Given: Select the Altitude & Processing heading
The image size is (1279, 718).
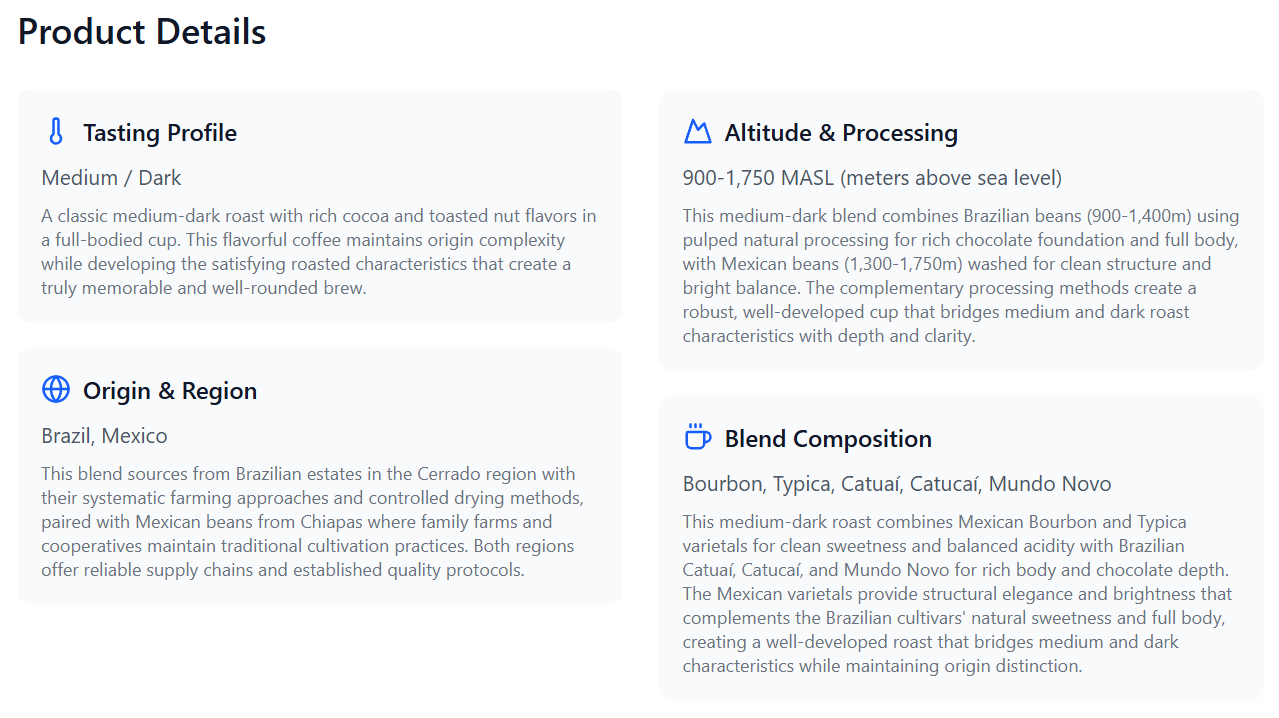Looking at the screenshot, I should [x=841, y=133].
